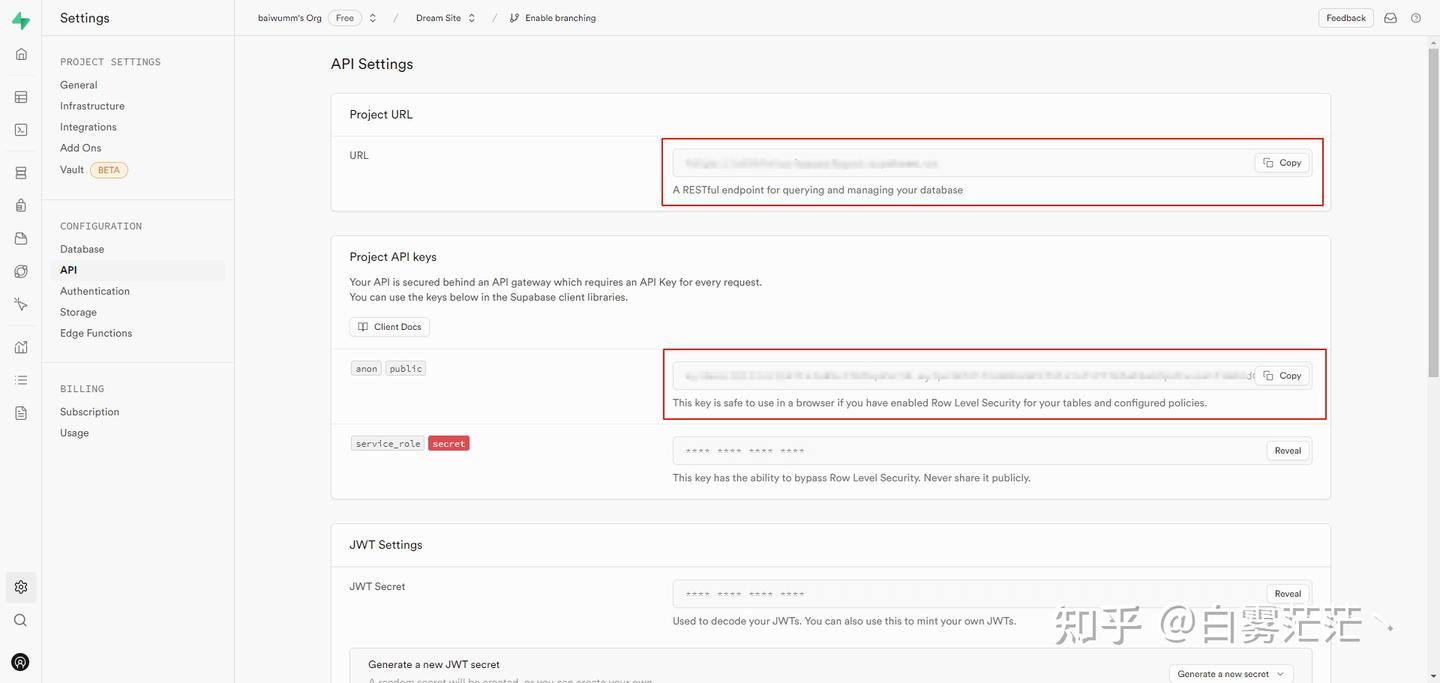Open the Database icon in sidebar
1440x683 pixels.
[21, 173]
